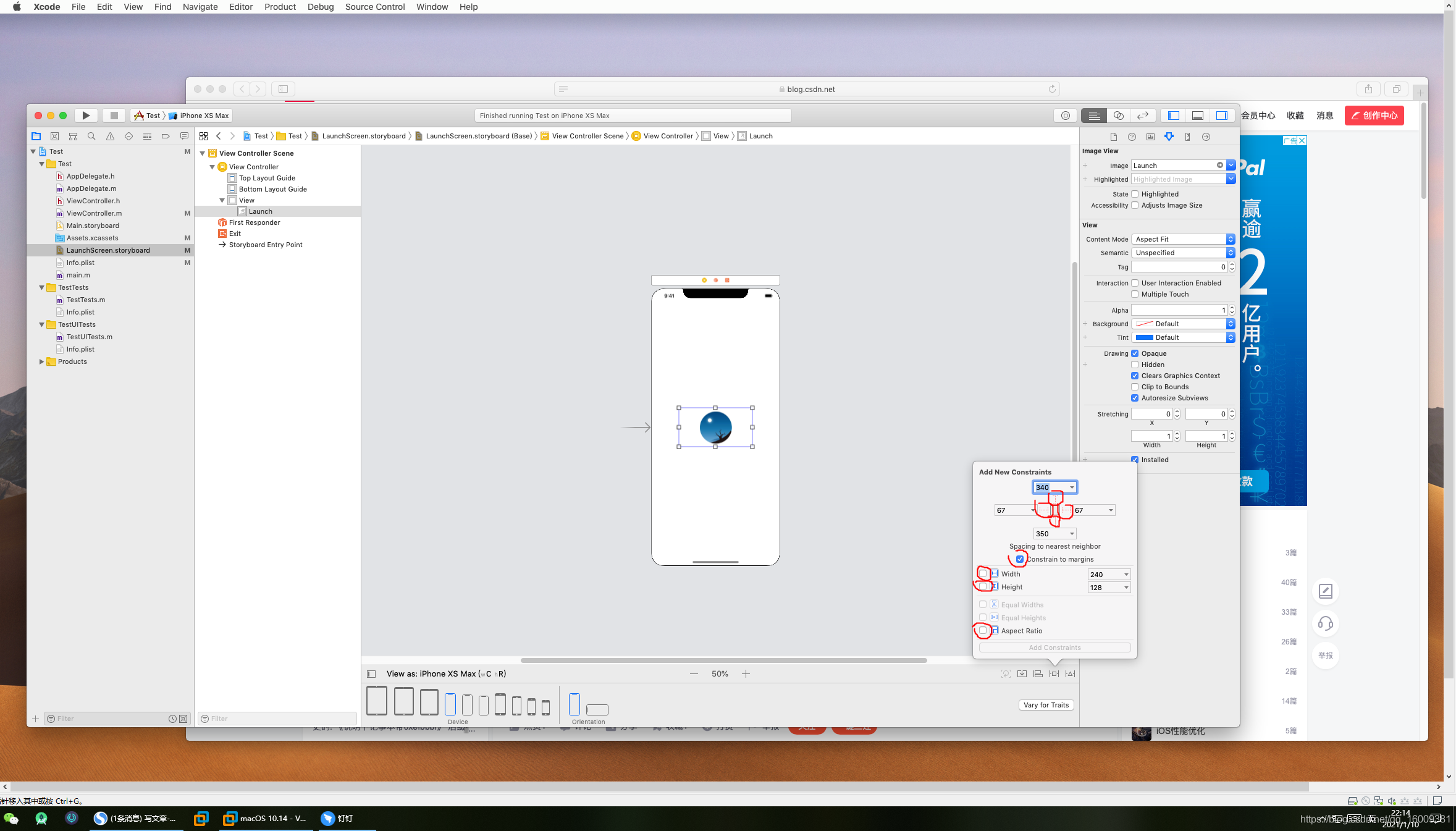Click the Library button in toolbar
Image resolution: width=1456 pixels, height=831 pixels.
pos(1066,116)
